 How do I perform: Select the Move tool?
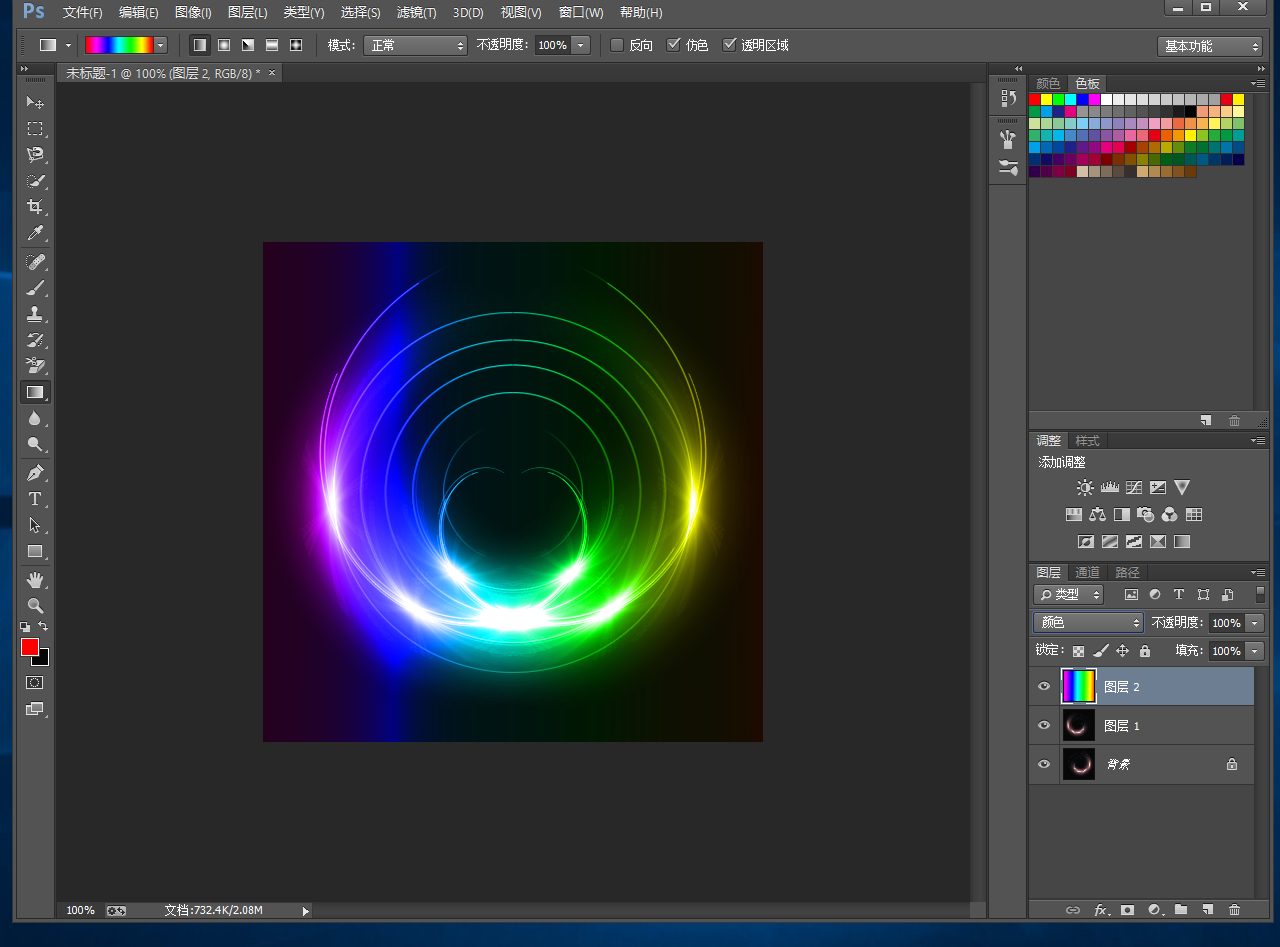pos(35,103)
